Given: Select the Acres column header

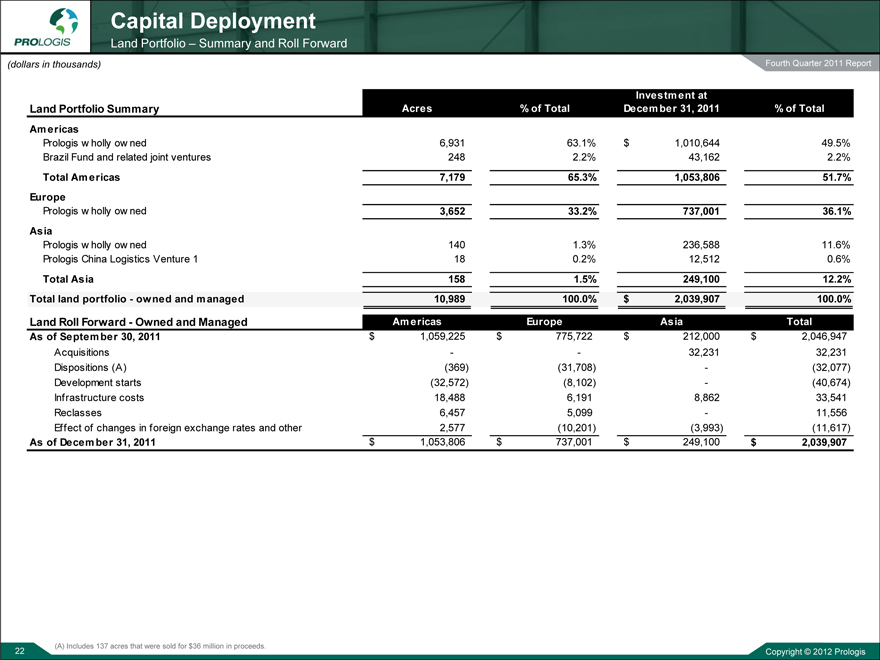Looking at the screenshot, I should 416,108.
